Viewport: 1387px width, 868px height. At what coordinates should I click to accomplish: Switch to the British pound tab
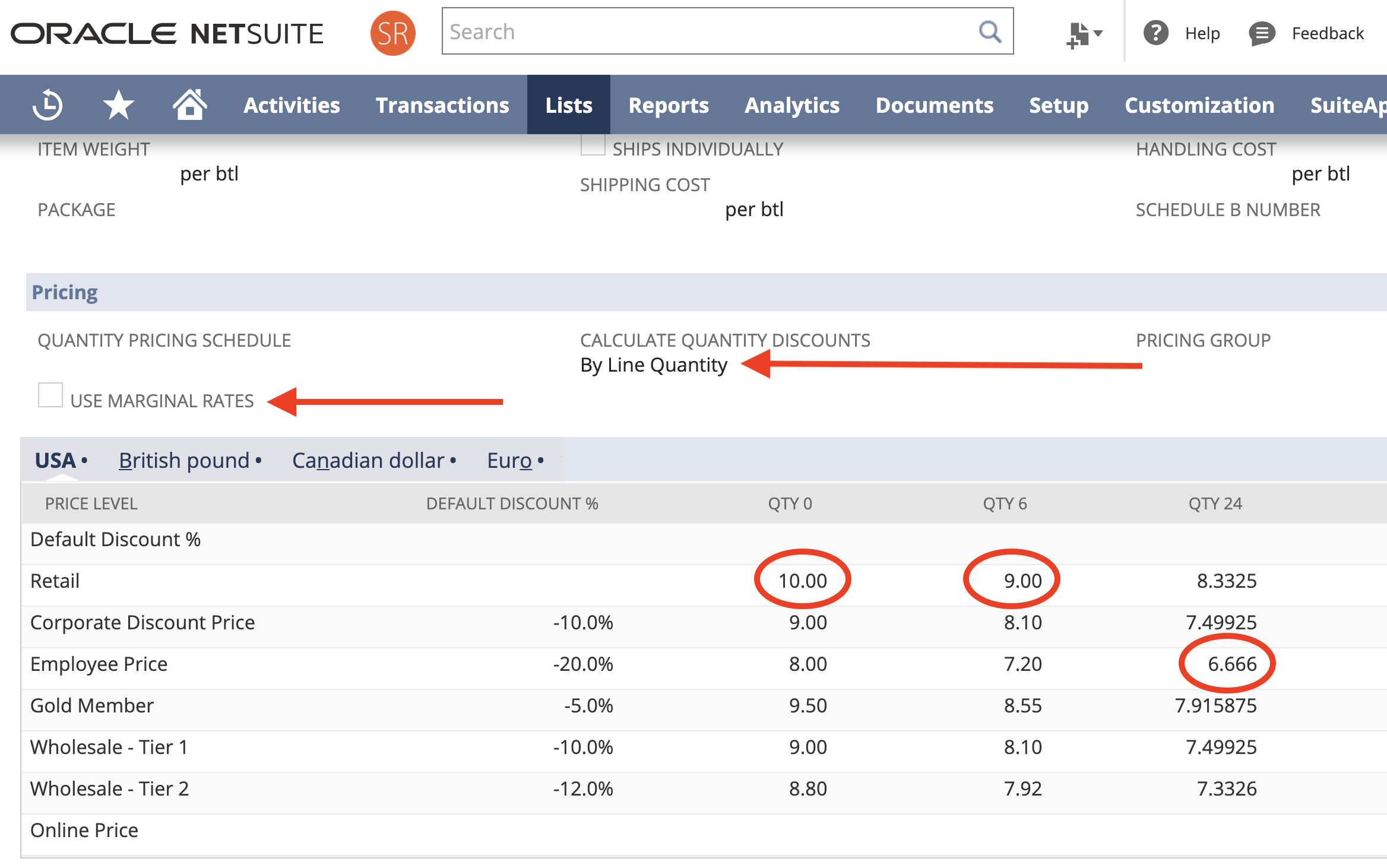[x=184, y=461]
